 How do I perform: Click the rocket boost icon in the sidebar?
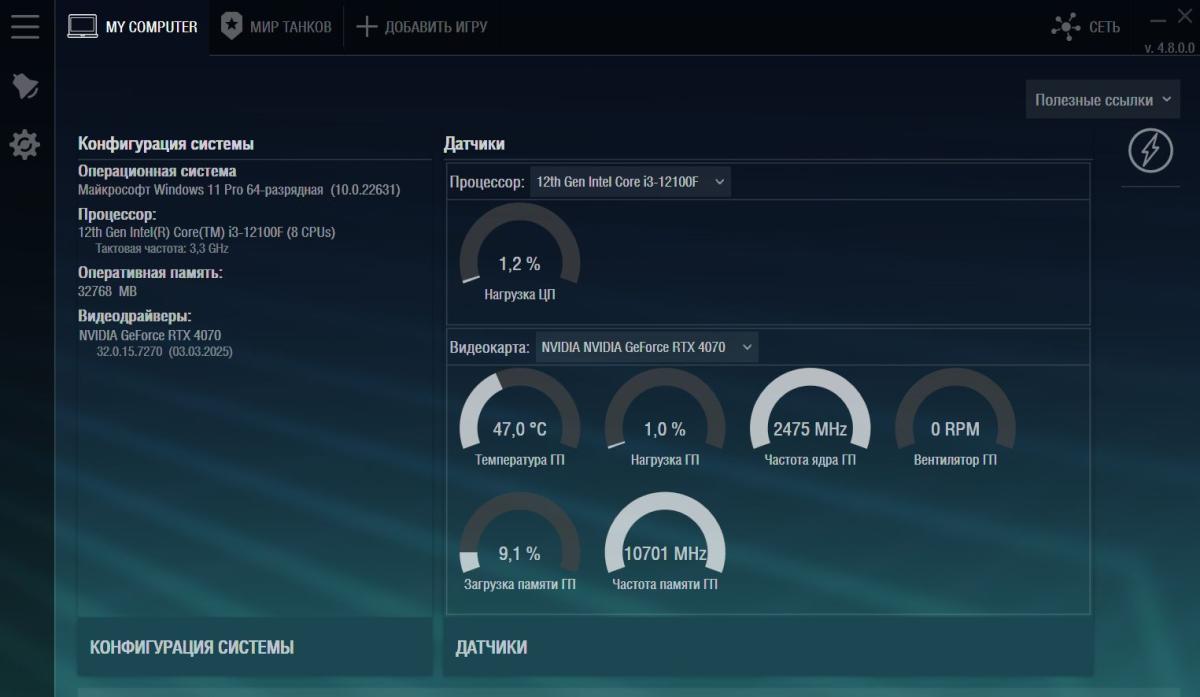(x=25, y=87)
